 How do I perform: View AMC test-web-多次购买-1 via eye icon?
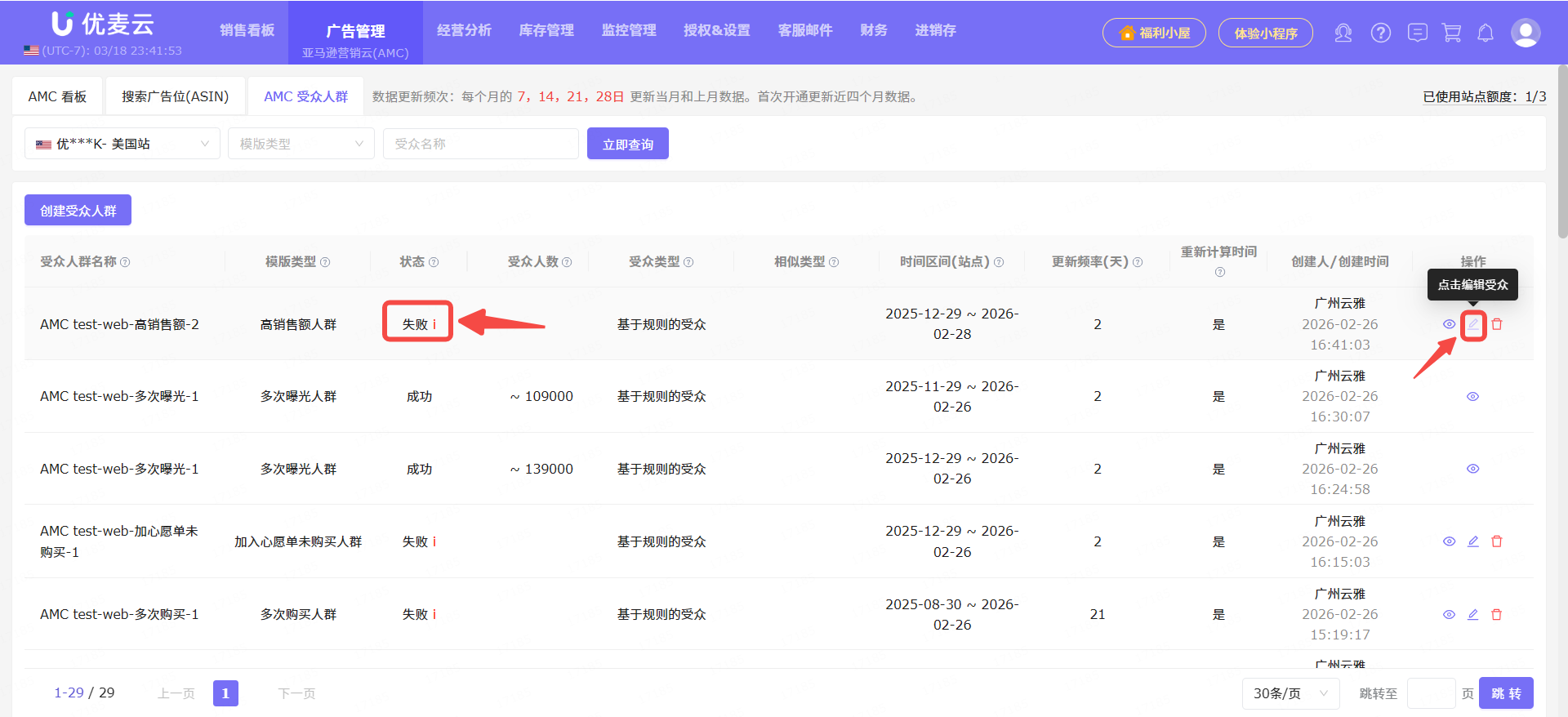point(1449,614)
